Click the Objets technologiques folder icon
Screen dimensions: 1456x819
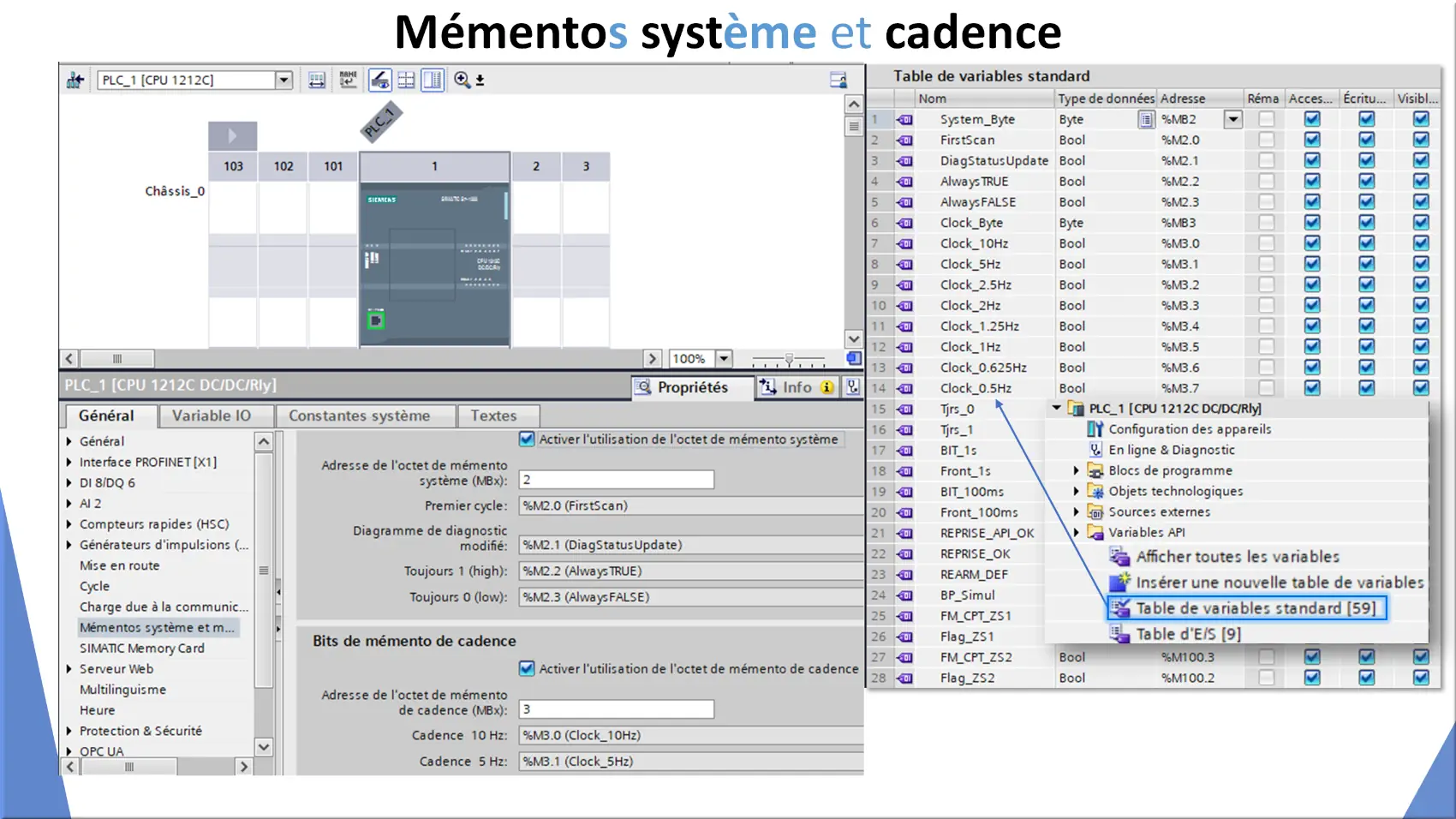[1095, 491]
